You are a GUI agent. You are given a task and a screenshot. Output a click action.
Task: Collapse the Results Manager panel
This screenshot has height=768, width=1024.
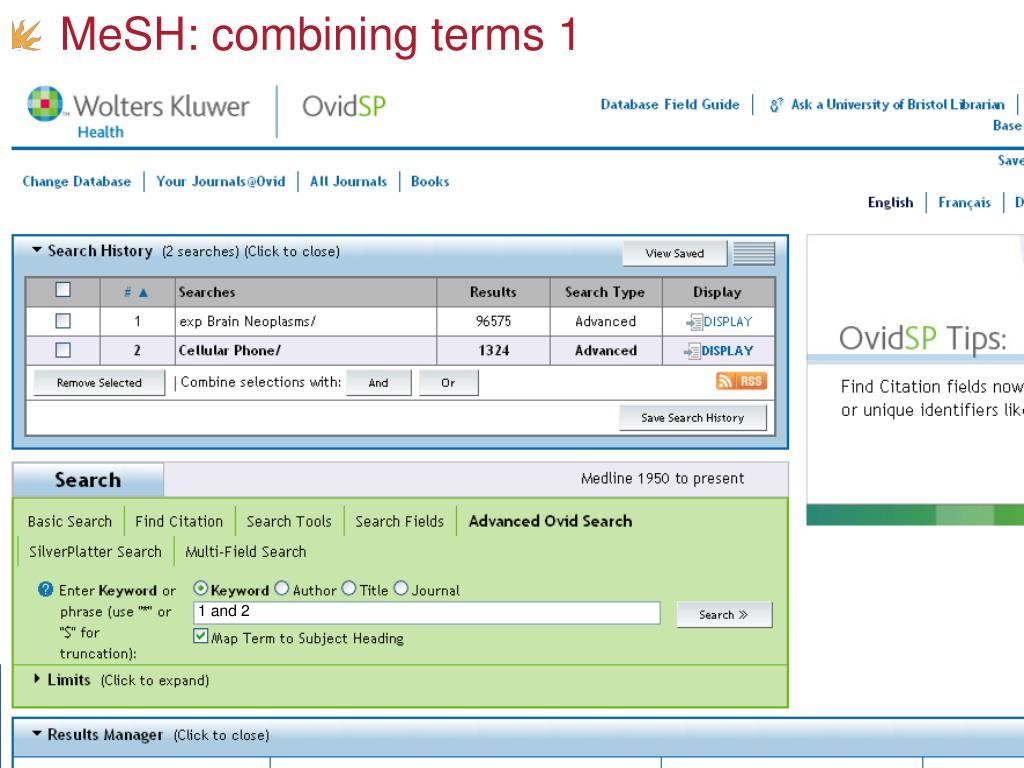[37, 734]
